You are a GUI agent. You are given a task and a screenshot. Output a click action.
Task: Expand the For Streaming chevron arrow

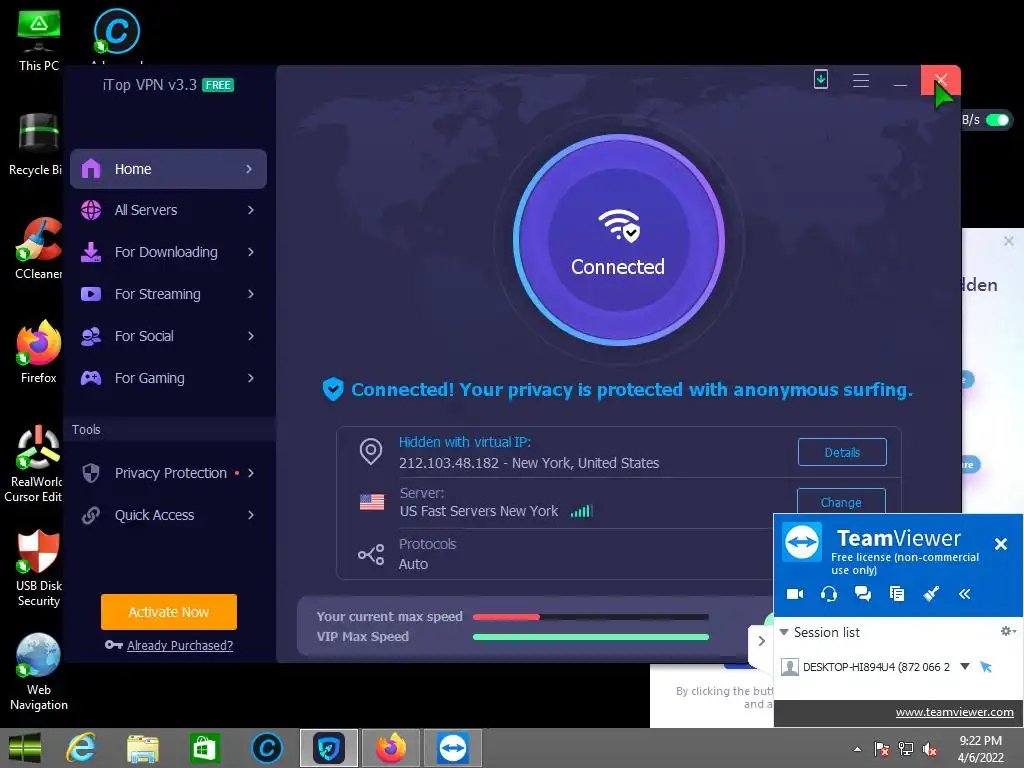point(251,294)
